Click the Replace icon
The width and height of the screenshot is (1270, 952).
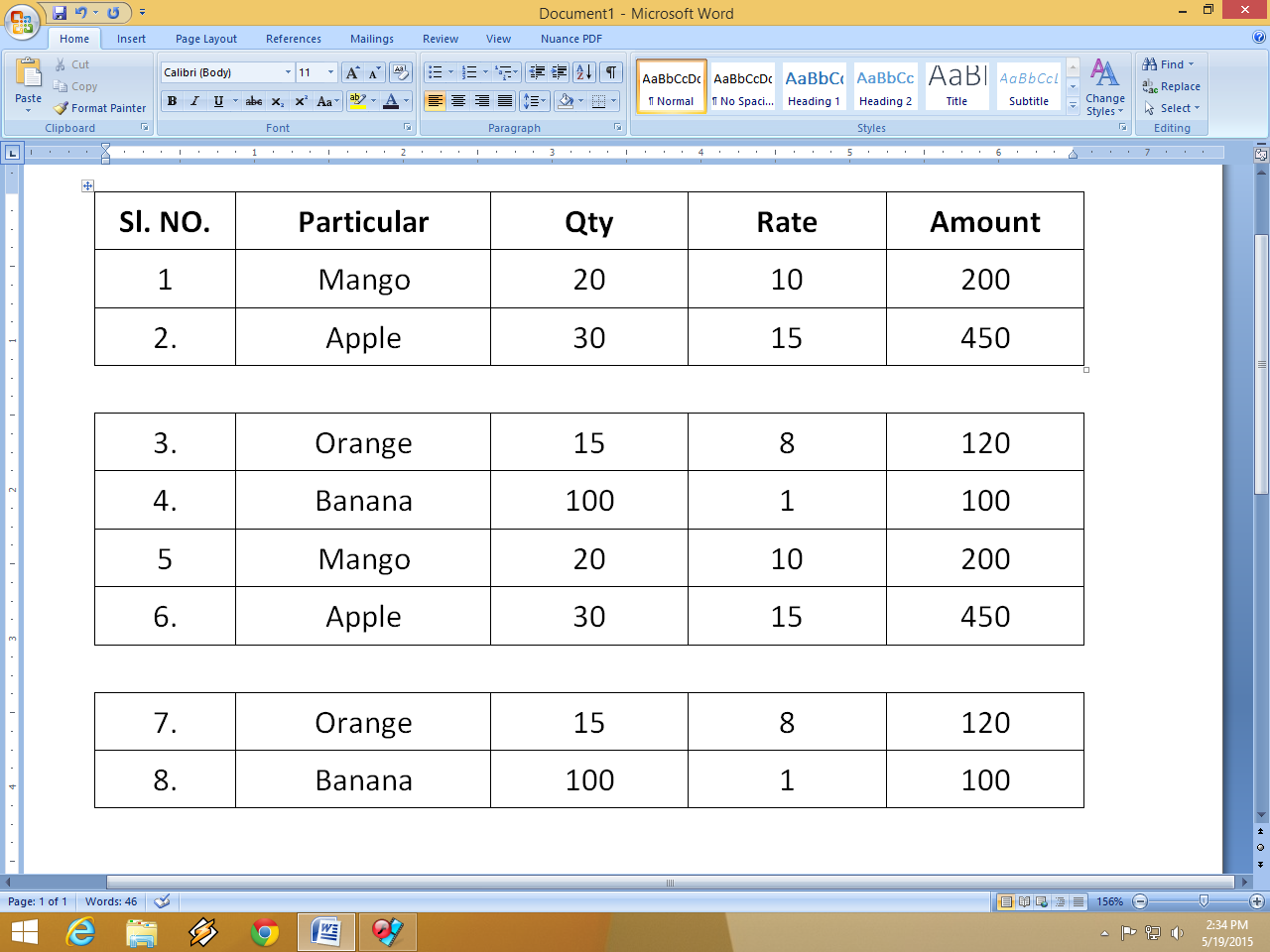1172,86
